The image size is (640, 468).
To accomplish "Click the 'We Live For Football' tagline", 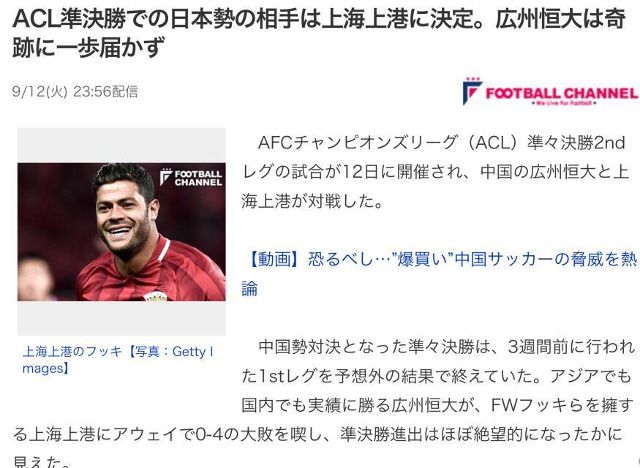I will click(563, 103).
